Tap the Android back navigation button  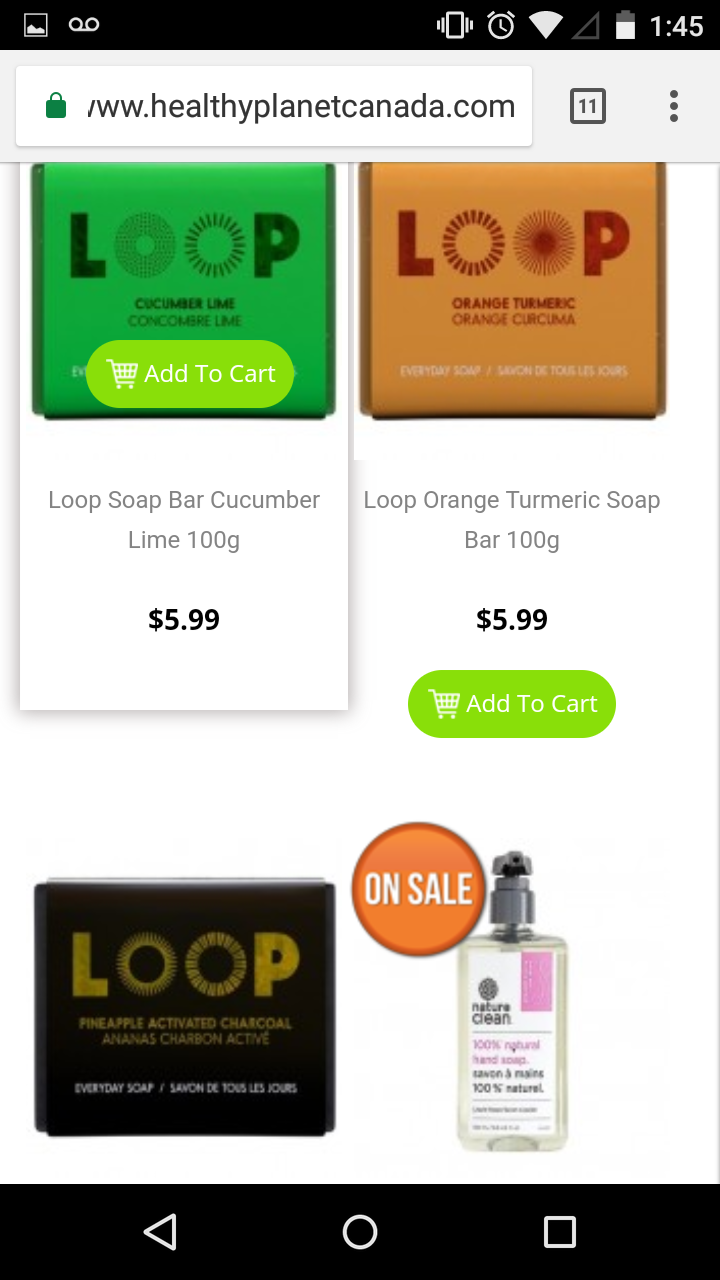click(160, 1232)
